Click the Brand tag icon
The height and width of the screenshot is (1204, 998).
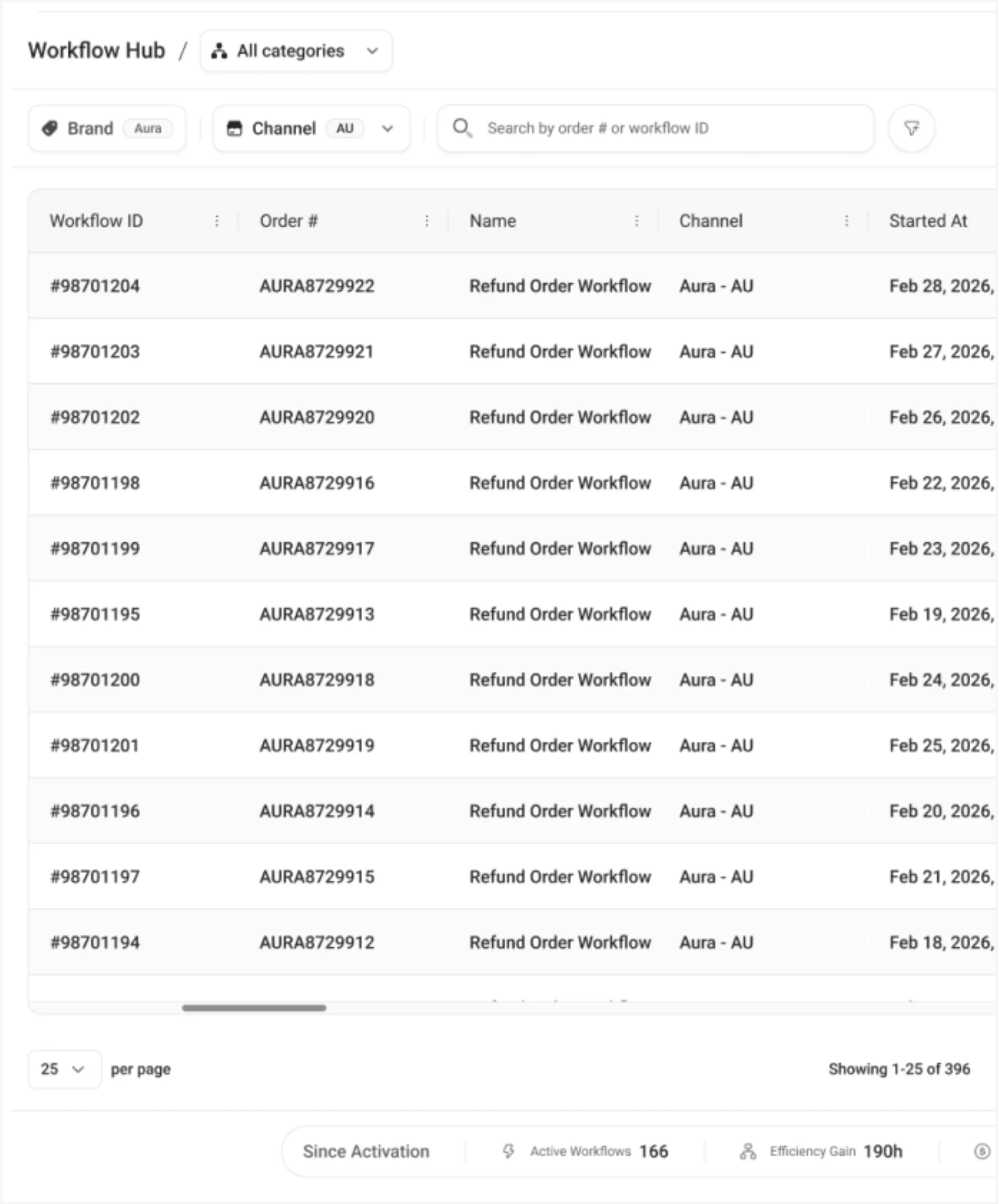click(50, 129)
